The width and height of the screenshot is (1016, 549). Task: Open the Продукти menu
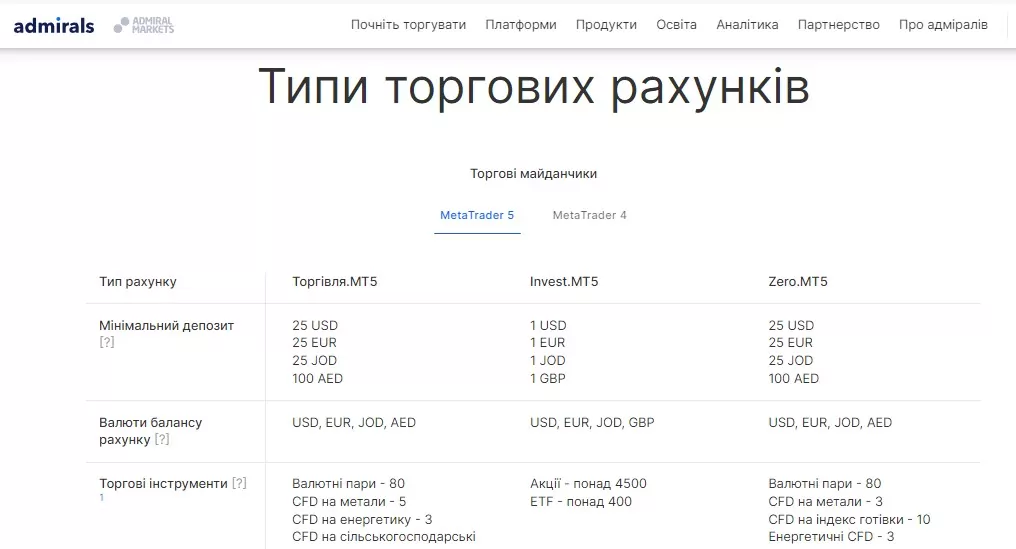pyautogui.click(x=606, y=25)
